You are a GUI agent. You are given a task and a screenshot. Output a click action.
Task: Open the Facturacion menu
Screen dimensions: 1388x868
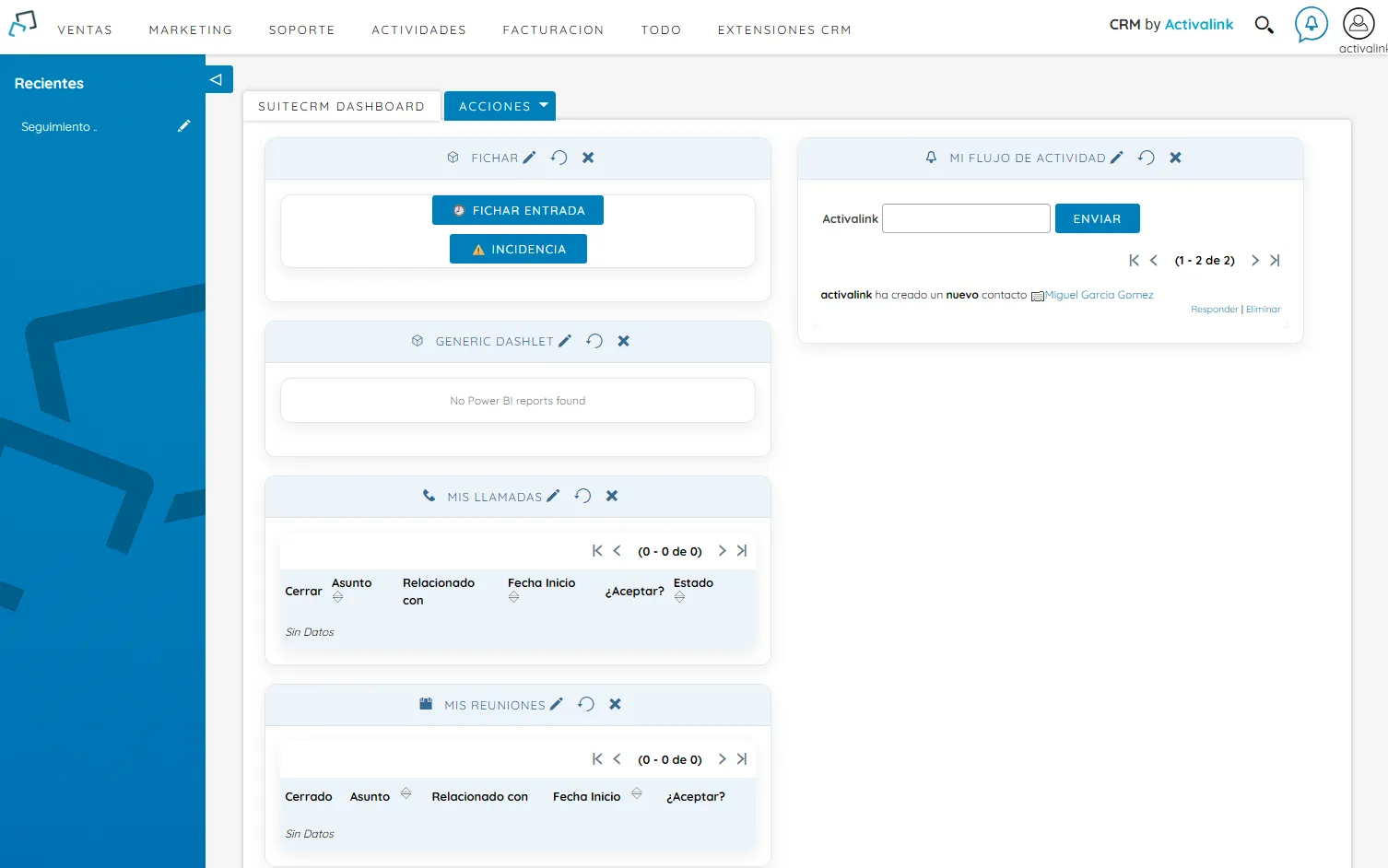(x=553, y=29)
